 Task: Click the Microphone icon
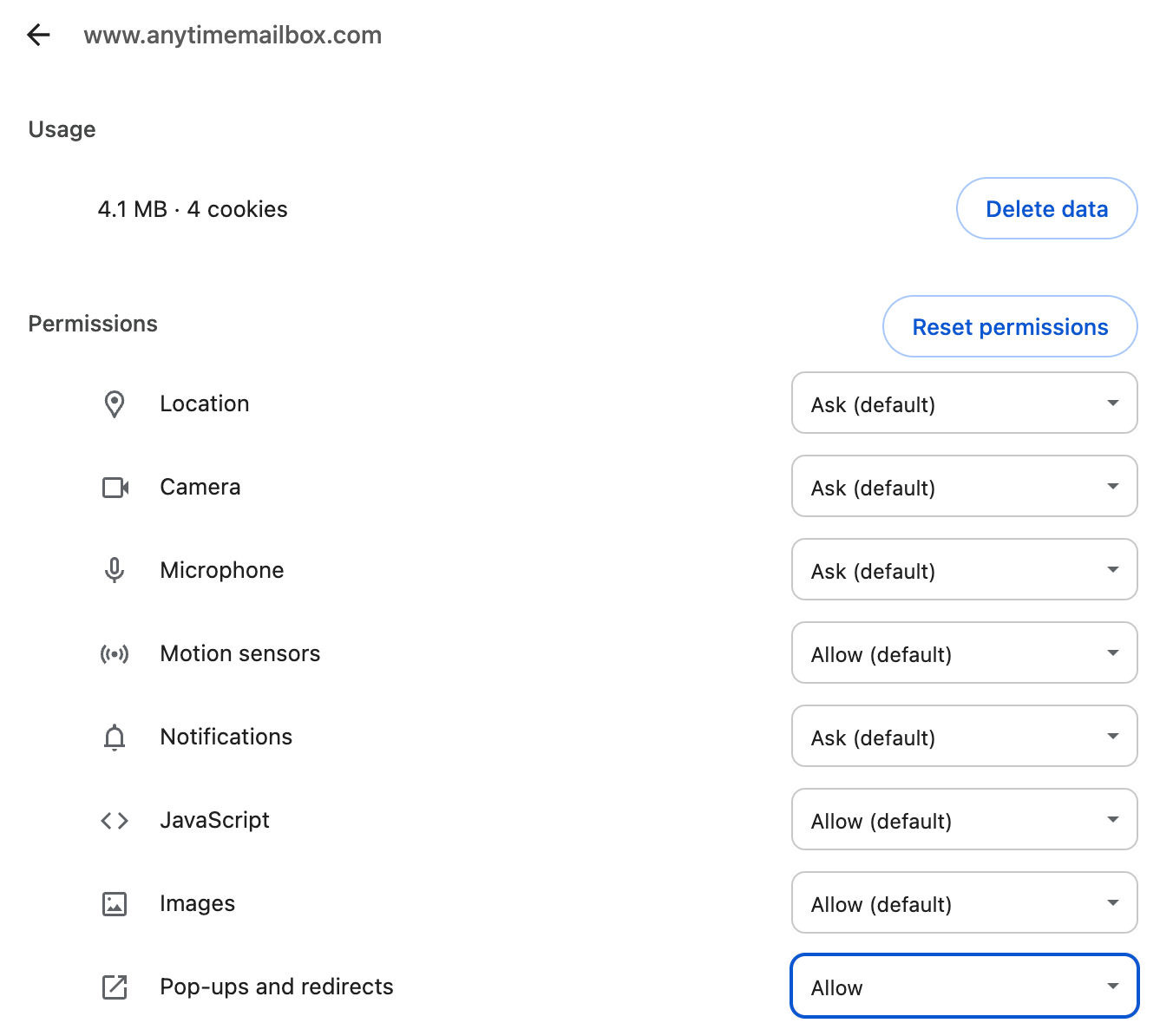tap(115, 570)
